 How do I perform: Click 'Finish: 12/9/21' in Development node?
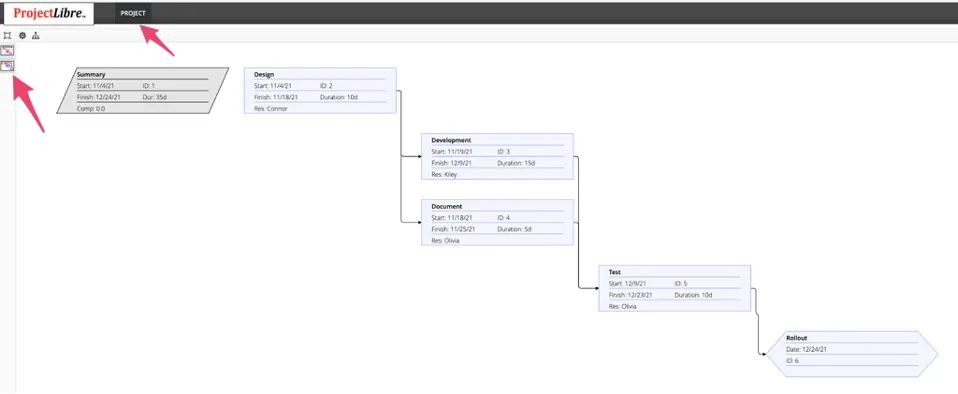[452, 163]
